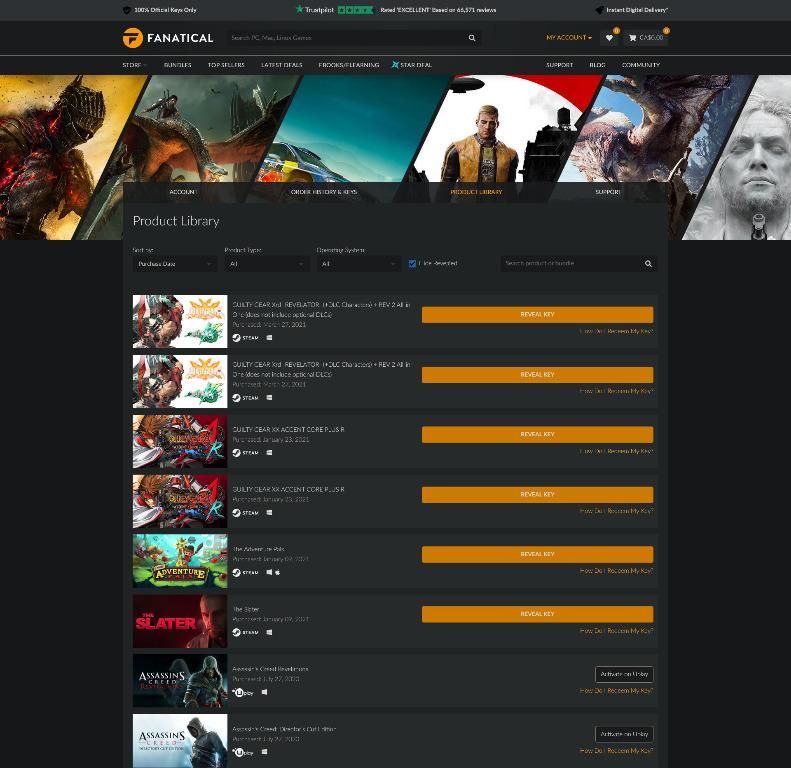The height and width of the screenshot is (768, 791).
Task: Open Support in the top navigation
Action: (559, 65)
